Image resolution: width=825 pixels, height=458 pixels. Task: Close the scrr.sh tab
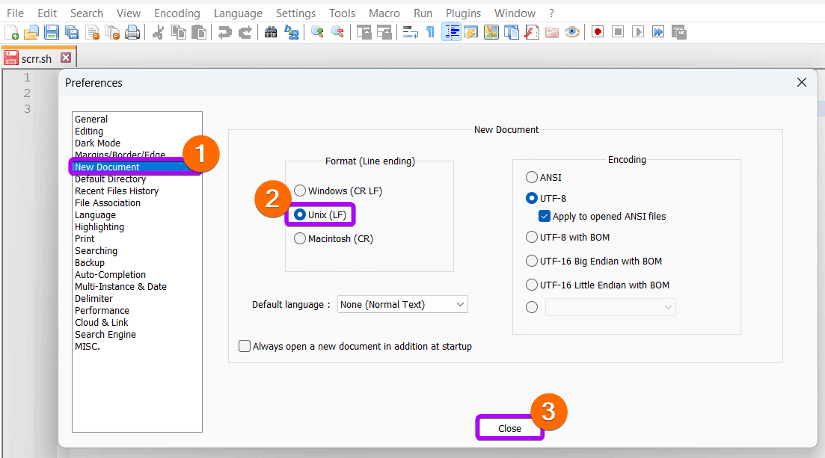[66, 57]
